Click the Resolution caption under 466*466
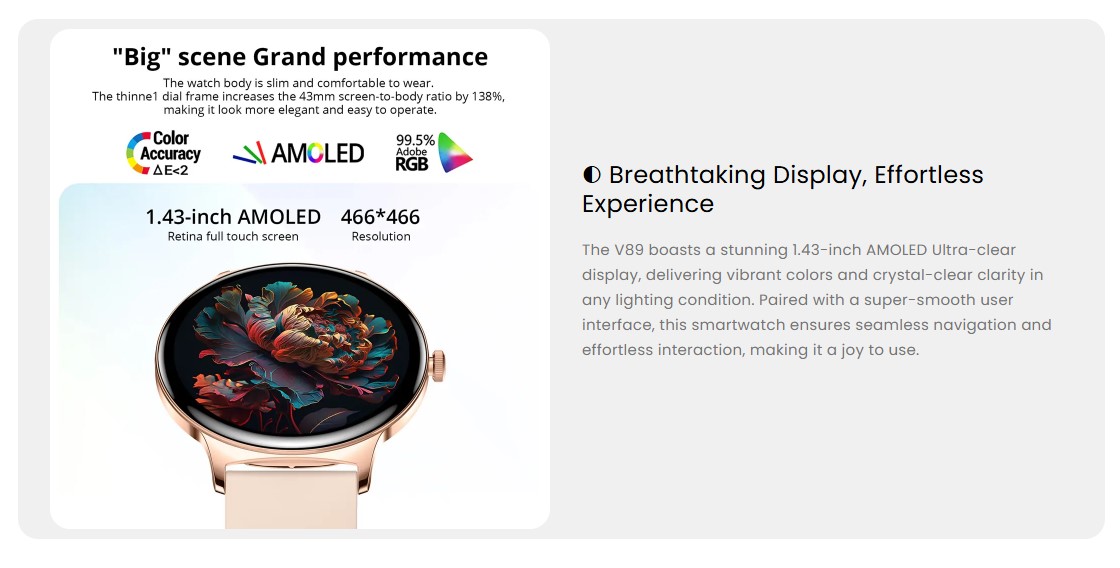 [381, 236]
